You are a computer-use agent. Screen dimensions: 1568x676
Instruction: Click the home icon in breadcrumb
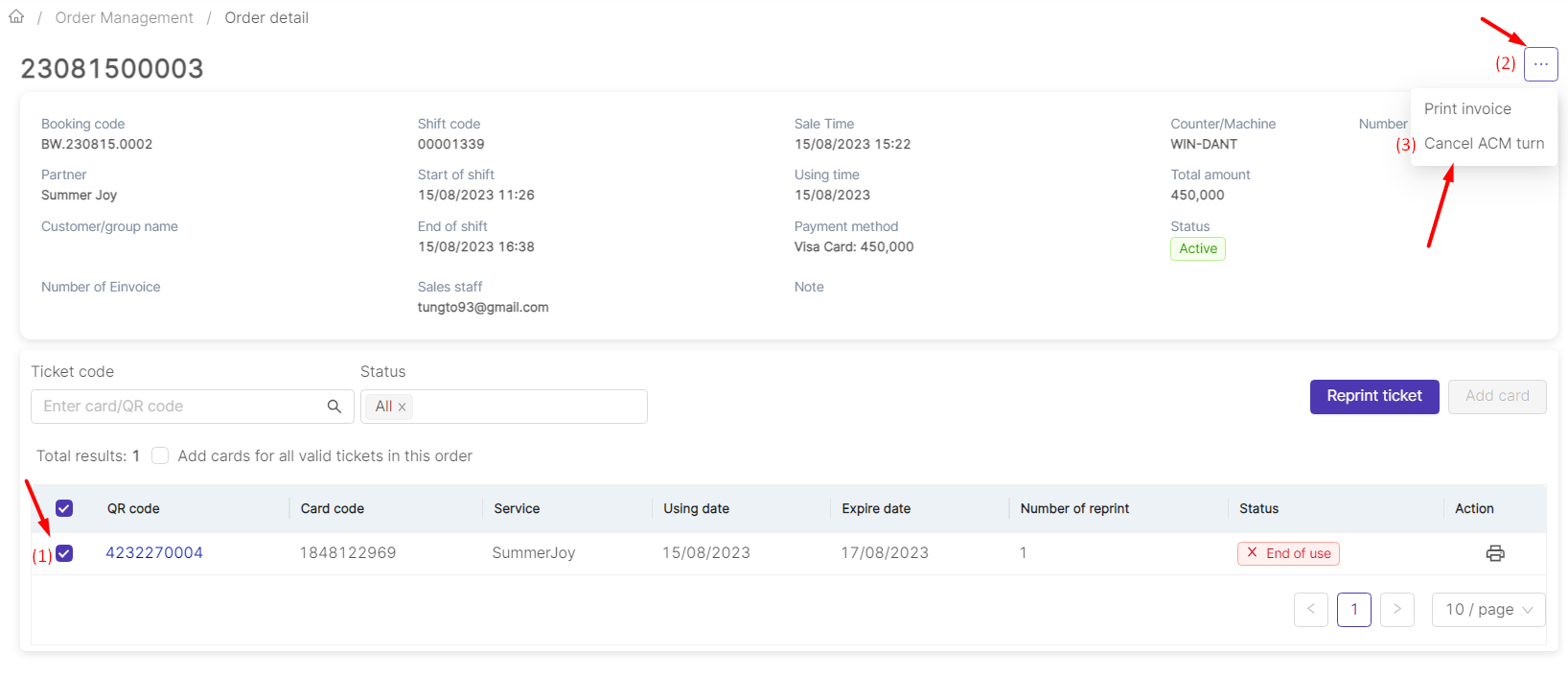[x=16, y=17]
